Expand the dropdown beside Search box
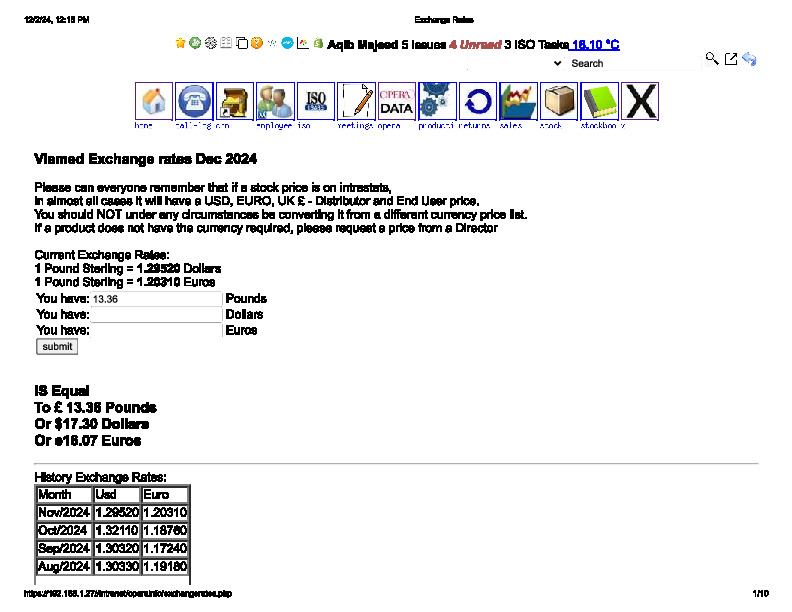This screenshot has width=792, height=612. pos(557,63)
